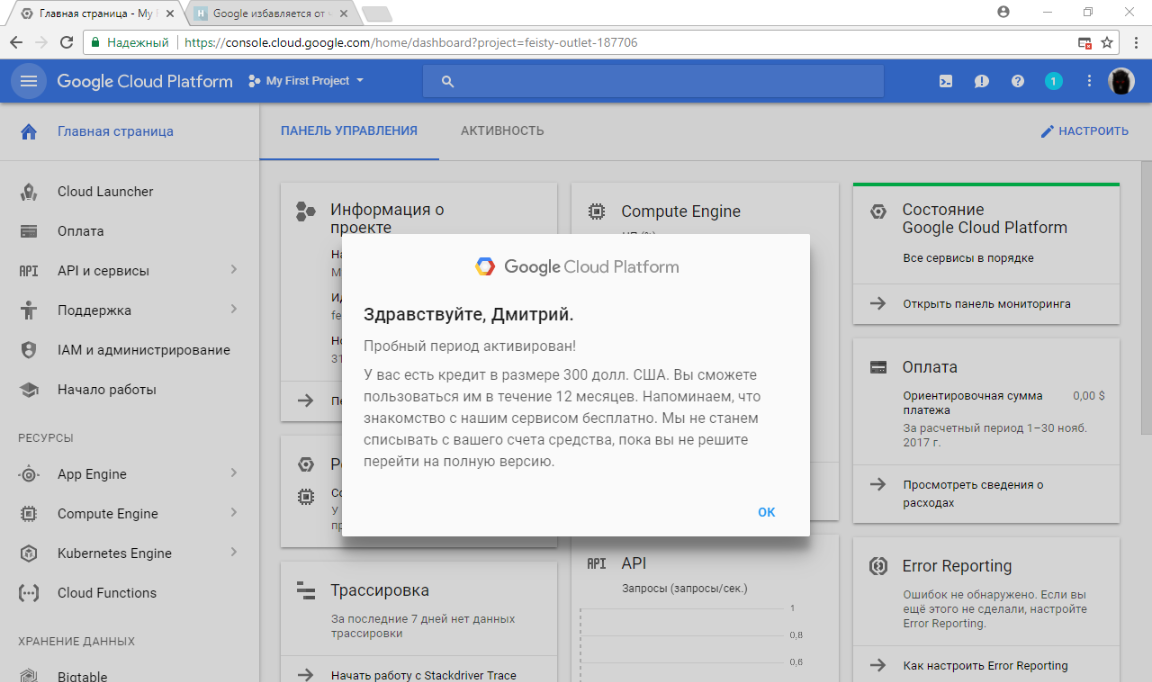Click the Cloud Functions brackets icon
Screen dimensions: 1152x682
click(x=29, y=593)
